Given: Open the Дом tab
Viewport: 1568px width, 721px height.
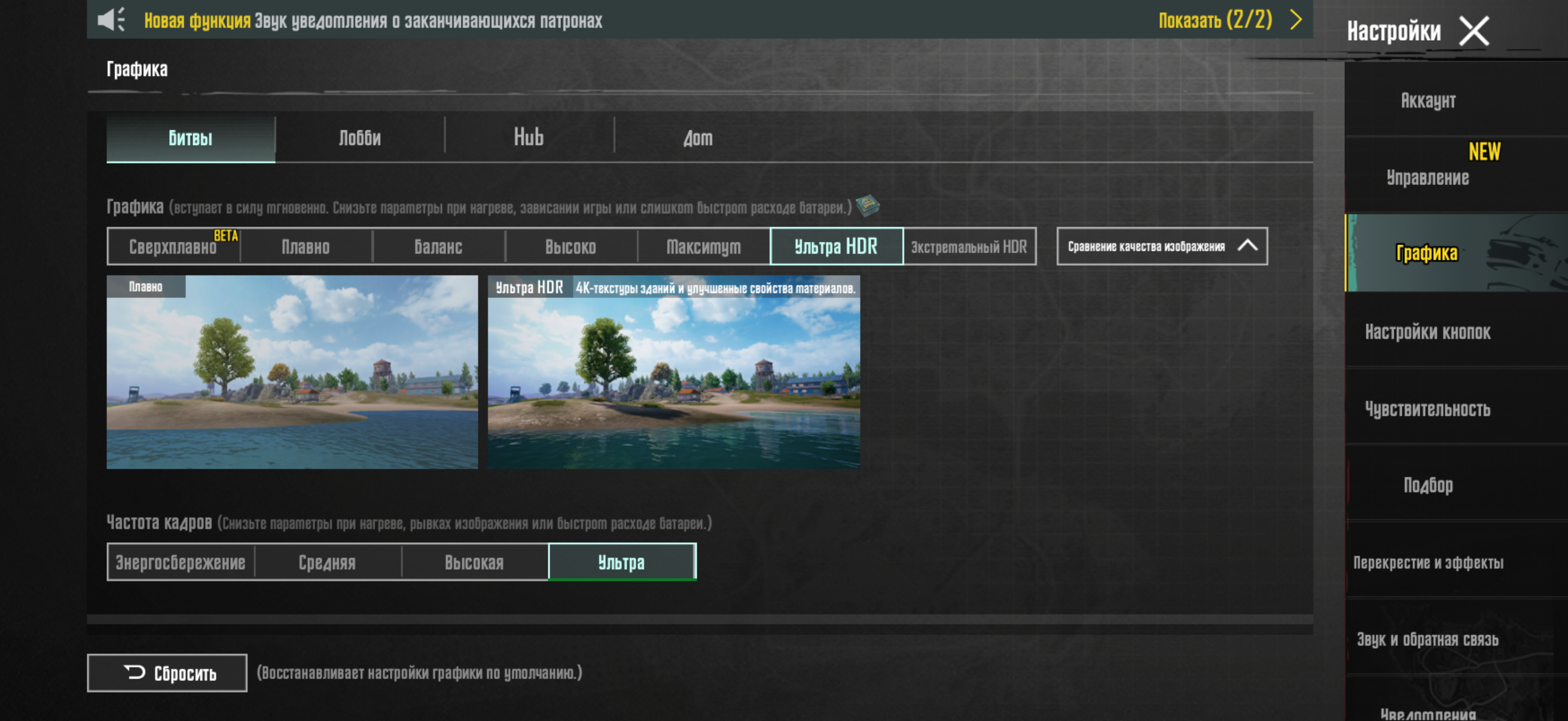Looking at the screenshot, I should coord(697,138).
